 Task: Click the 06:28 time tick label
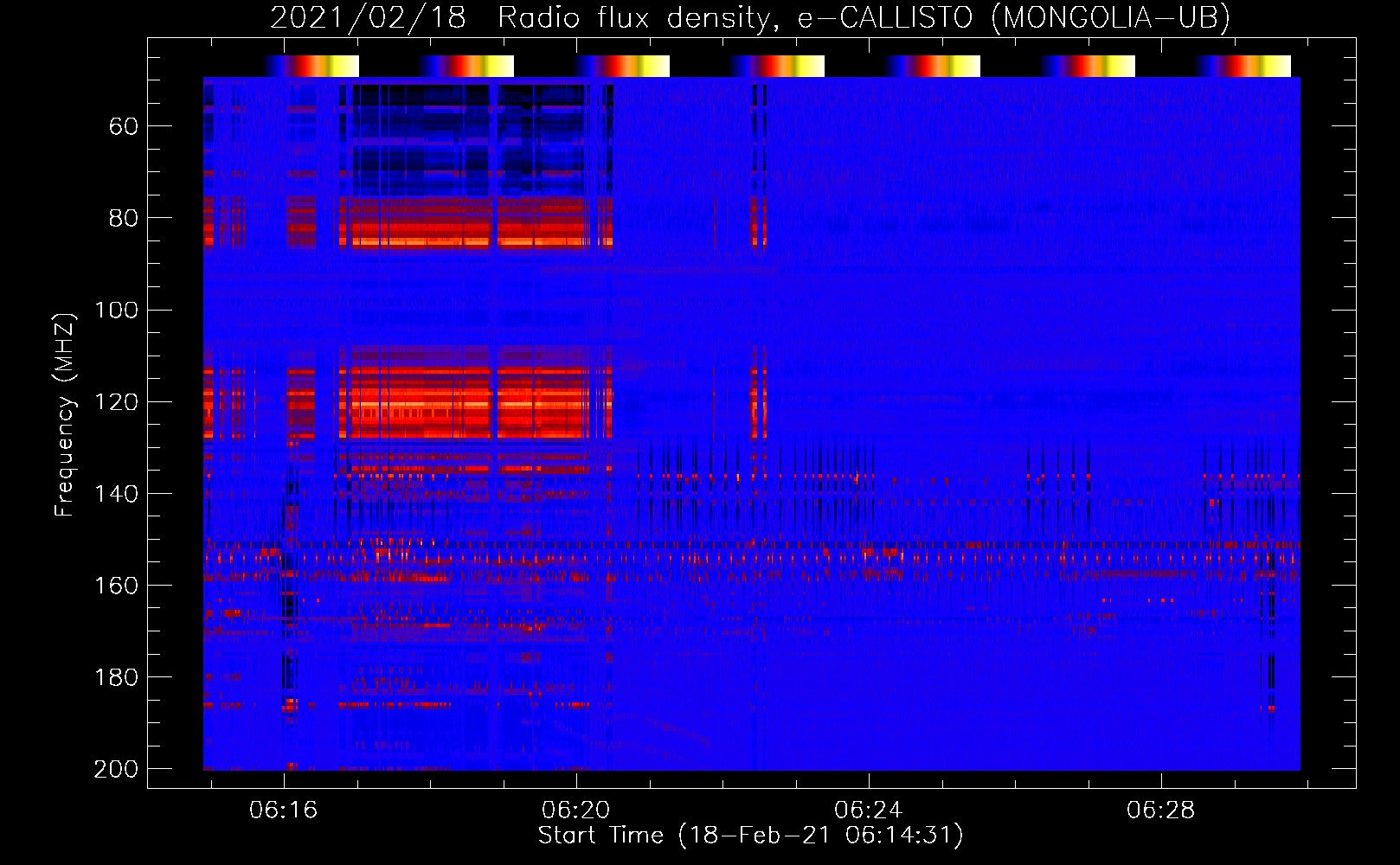coord(1161,811)
